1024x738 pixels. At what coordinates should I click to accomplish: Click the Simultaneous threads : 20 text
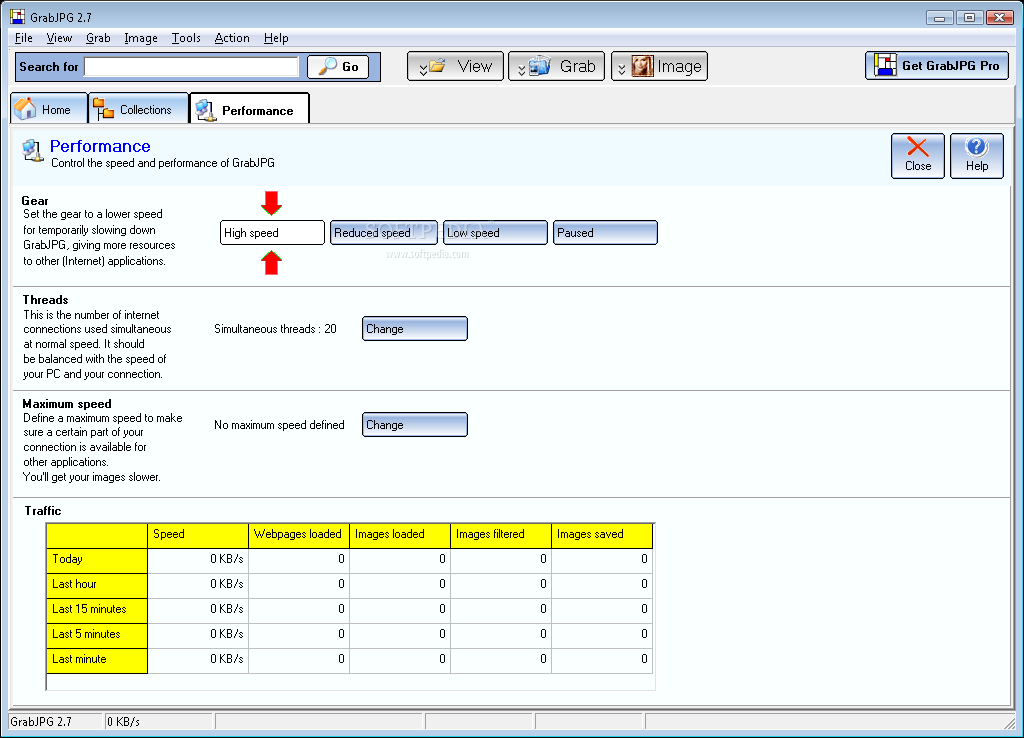[275, 329]
